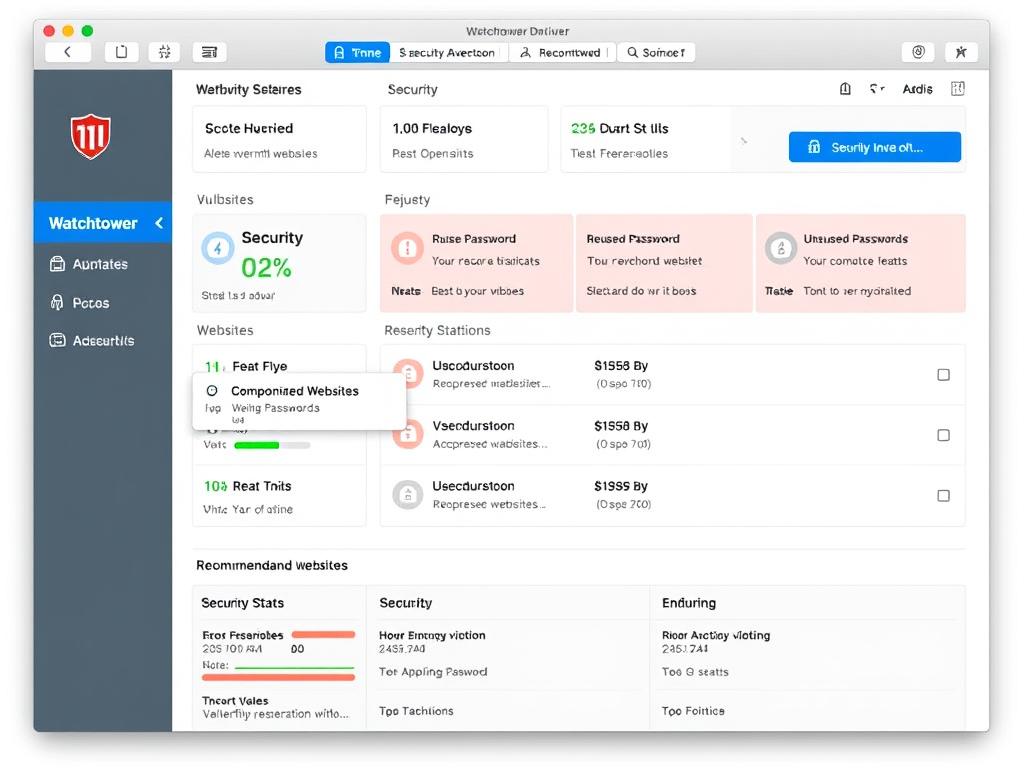Screen dimensions: 1024x768
Task: Expand the small arrow beside Durrt St ills
Action: coord(744,140)
